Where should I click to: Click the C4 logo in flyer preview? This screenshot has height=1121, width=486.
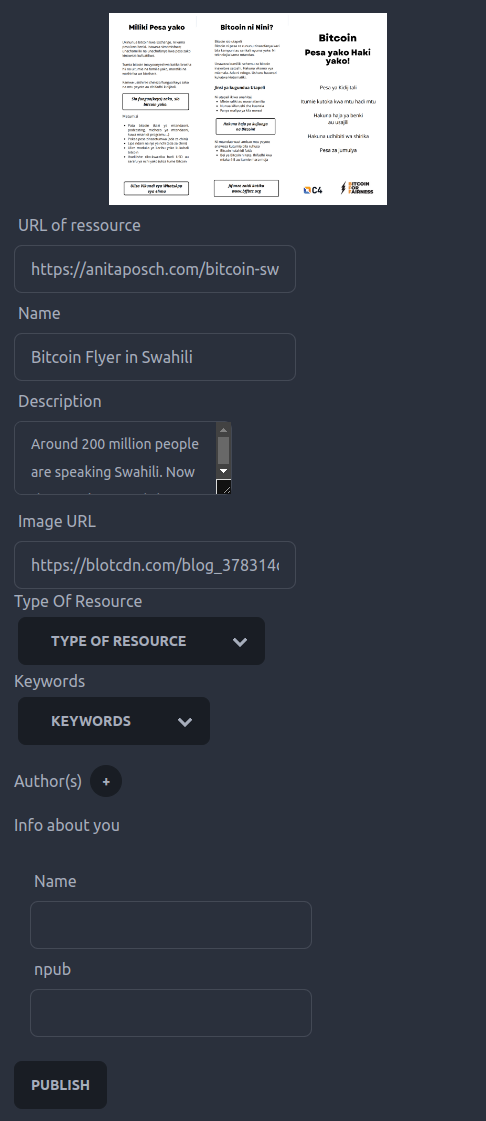pos(313,189)
